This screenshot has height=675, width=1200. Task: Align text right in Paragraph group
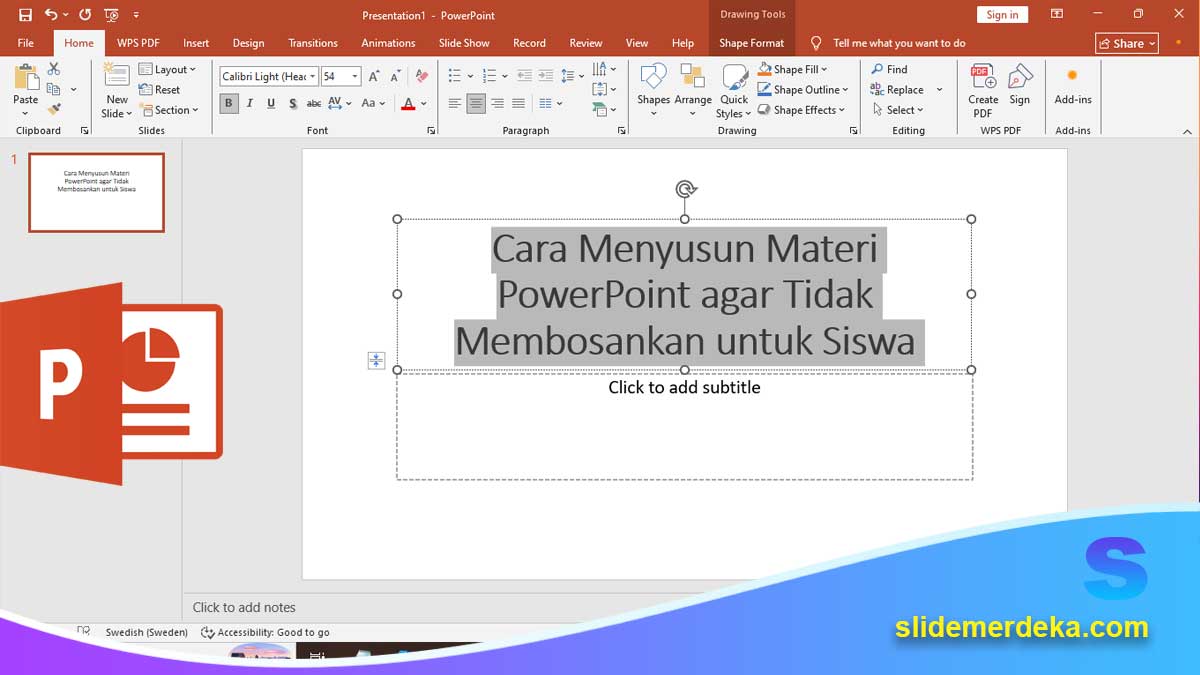coord(497,103)
